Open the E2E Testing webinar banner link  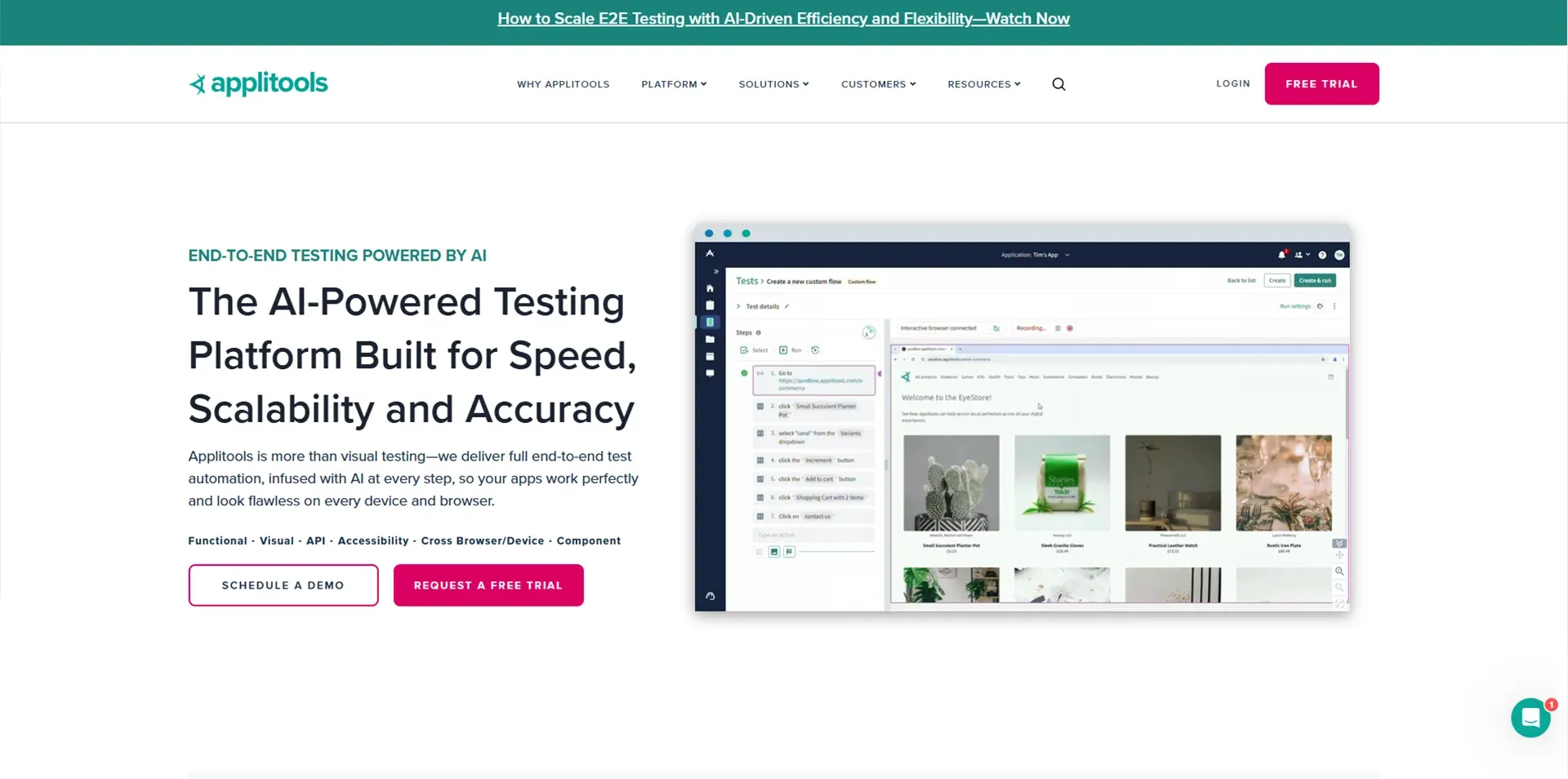(783, 19)
